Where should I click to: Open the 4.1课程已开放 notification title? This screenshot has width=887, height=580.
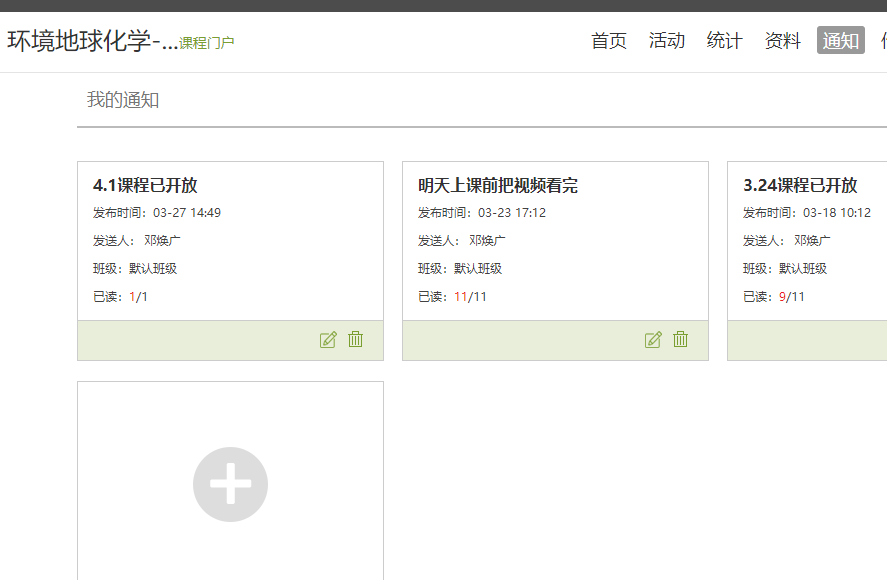point(145,185)
